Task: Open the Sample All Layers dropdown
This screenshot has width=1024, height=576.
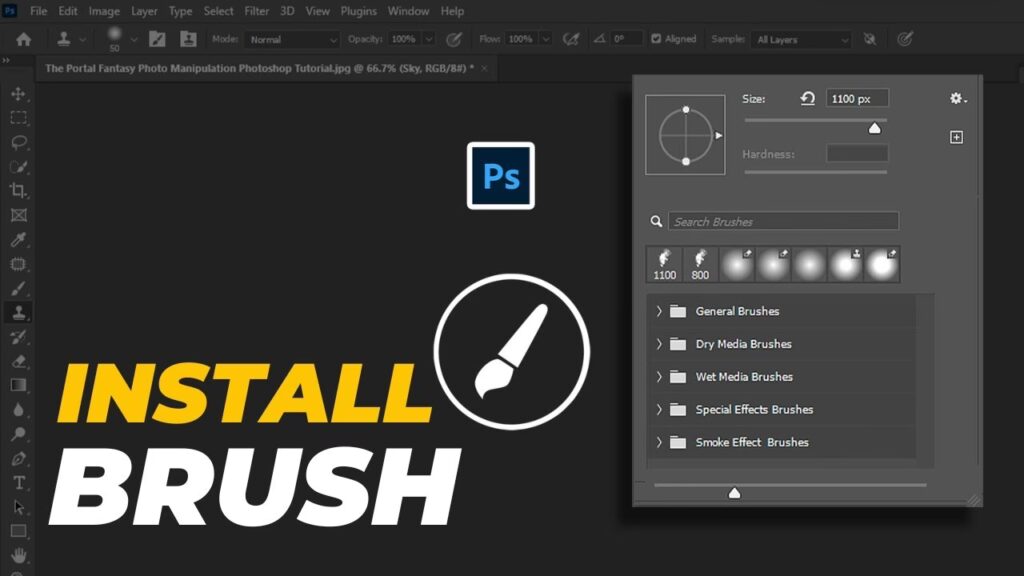Action: pyautogui.click(x=803, y=40)
